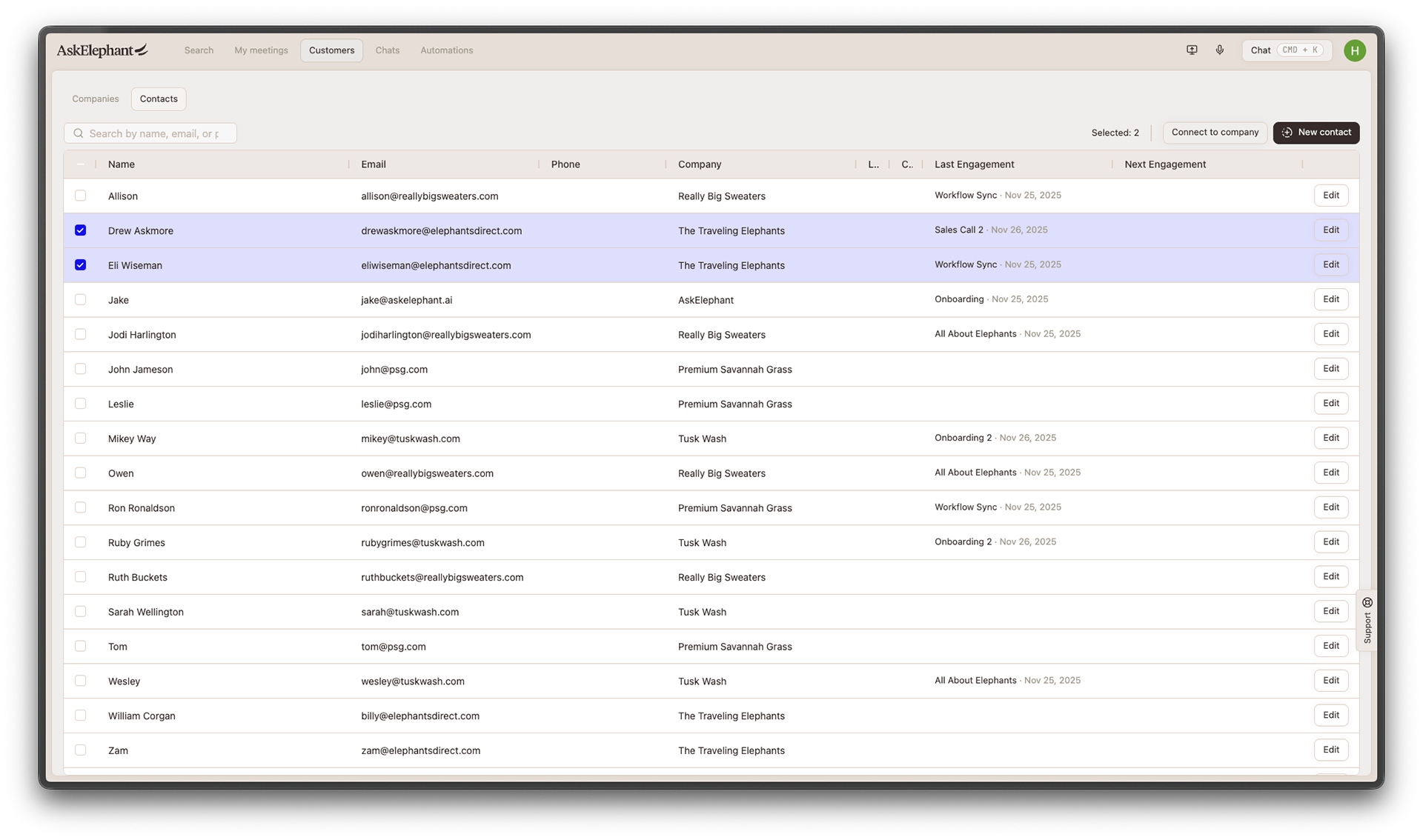The height and width of the screenshot is (840, 1423).
Task: Tick the checkbox for Owen
Action: [x=80, y=473]
